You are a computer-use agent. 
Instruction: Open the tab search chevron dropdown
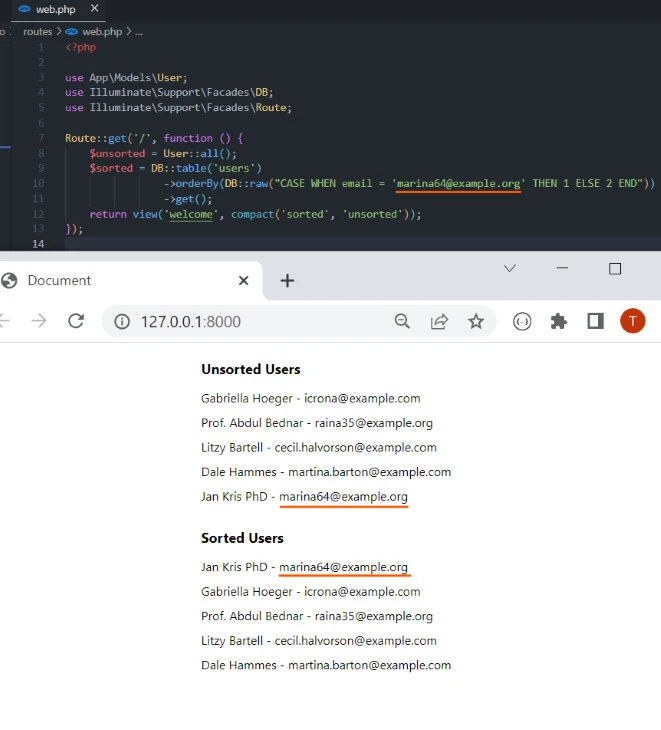(x=510, y=268)
